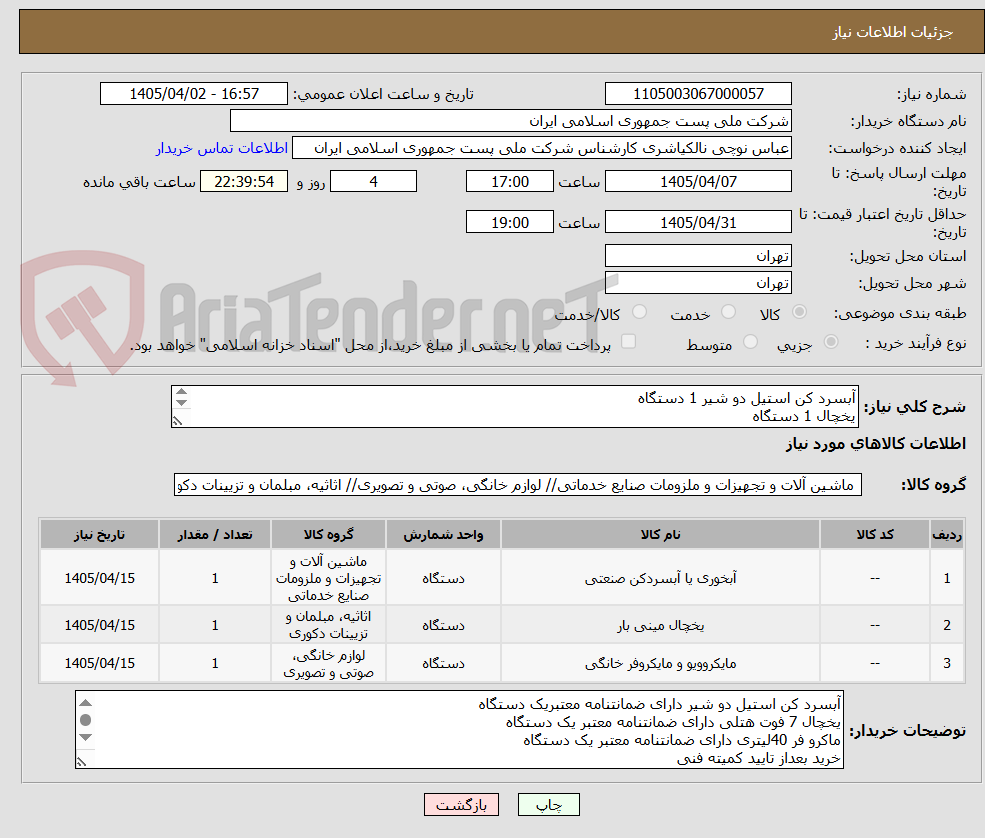985x838 pixels.
Task: Click the validity time field 19:00
Action: coord(509,222)
